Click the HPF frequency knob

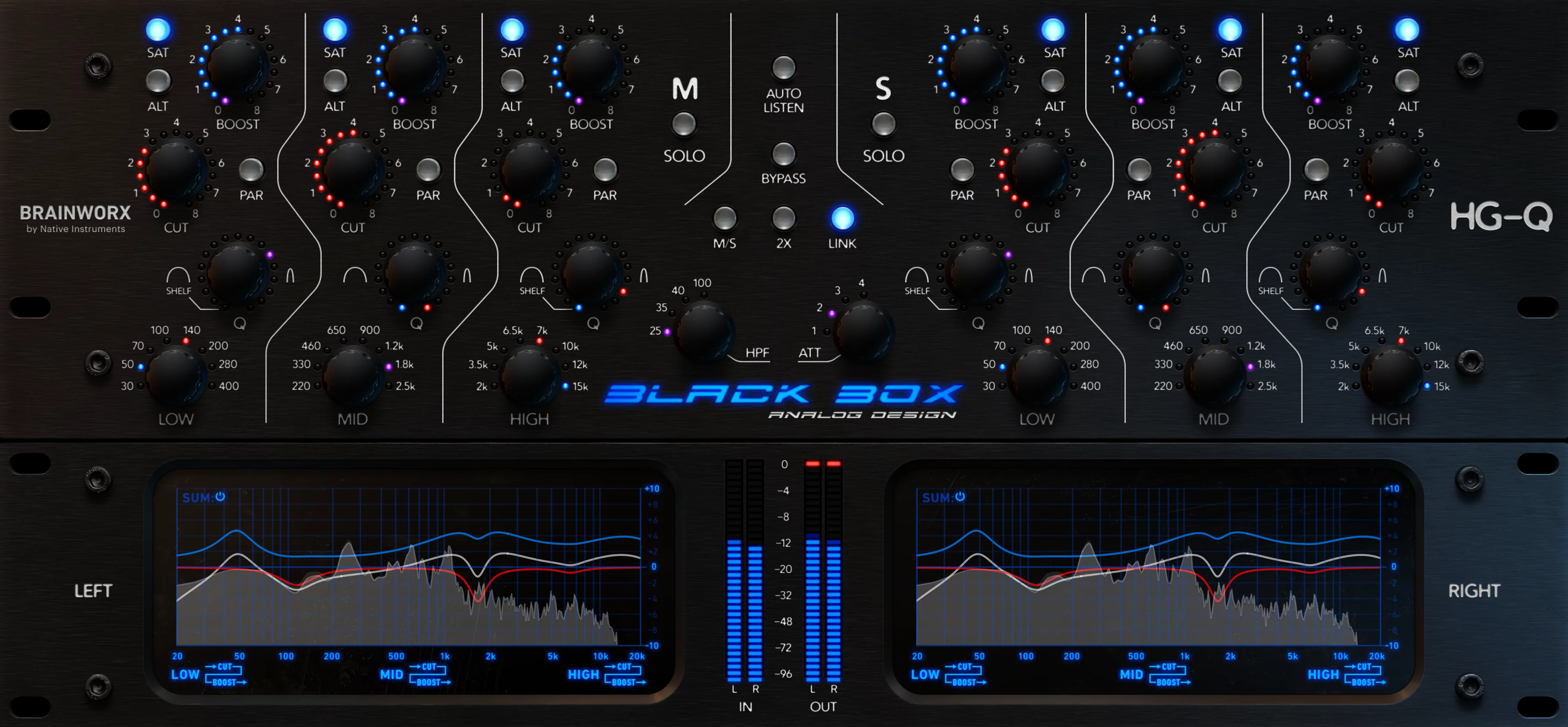pyautogui.click(x=704, y=332)
